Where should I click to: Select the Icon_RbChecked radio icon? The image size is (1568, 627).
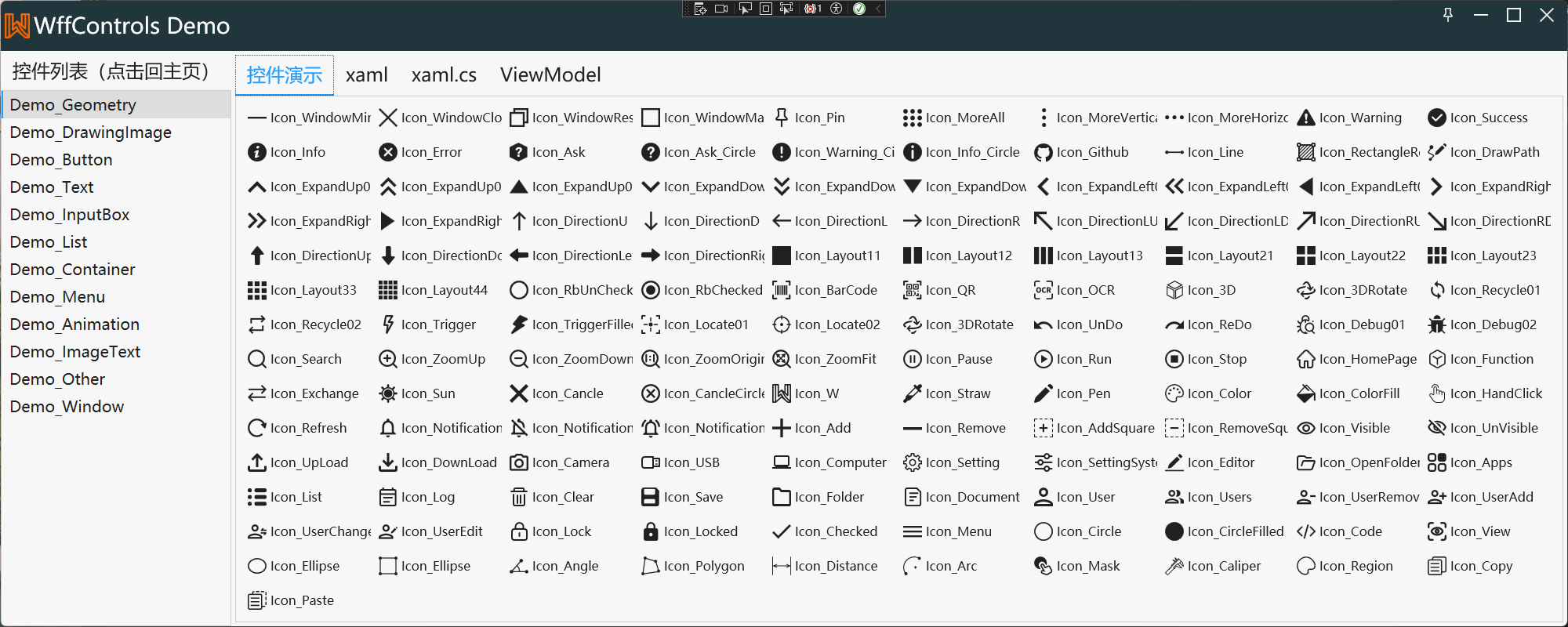(650, 290)
